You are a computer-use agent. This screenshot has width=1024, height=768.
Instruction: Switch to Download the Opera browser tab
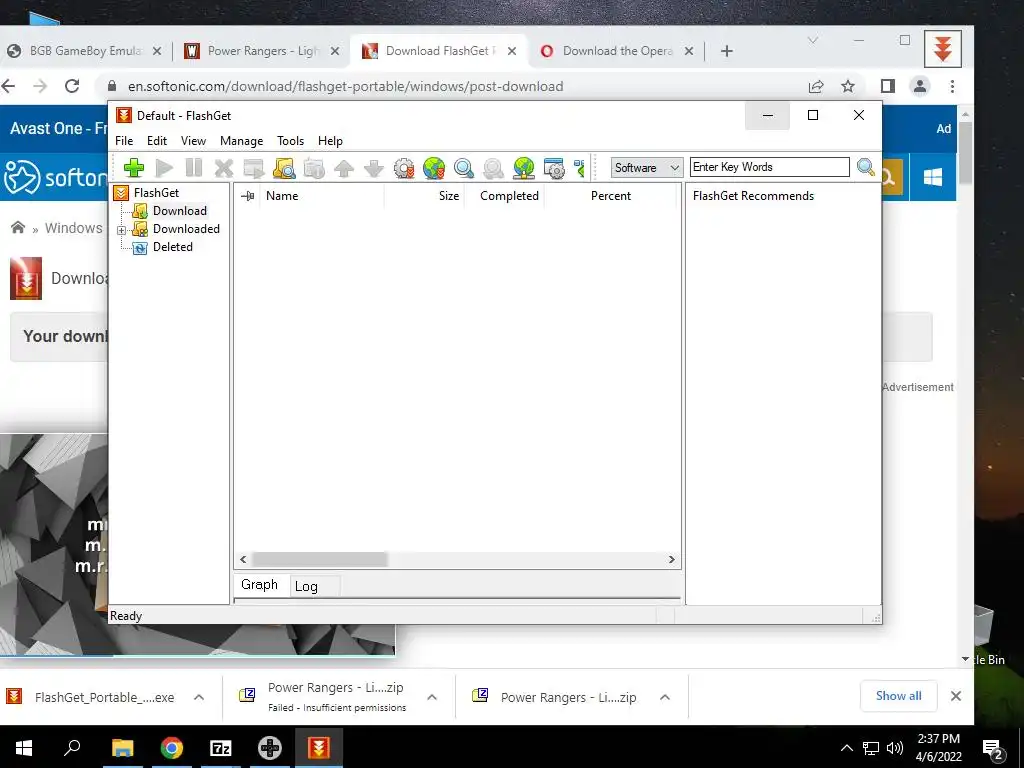point(616,51)
